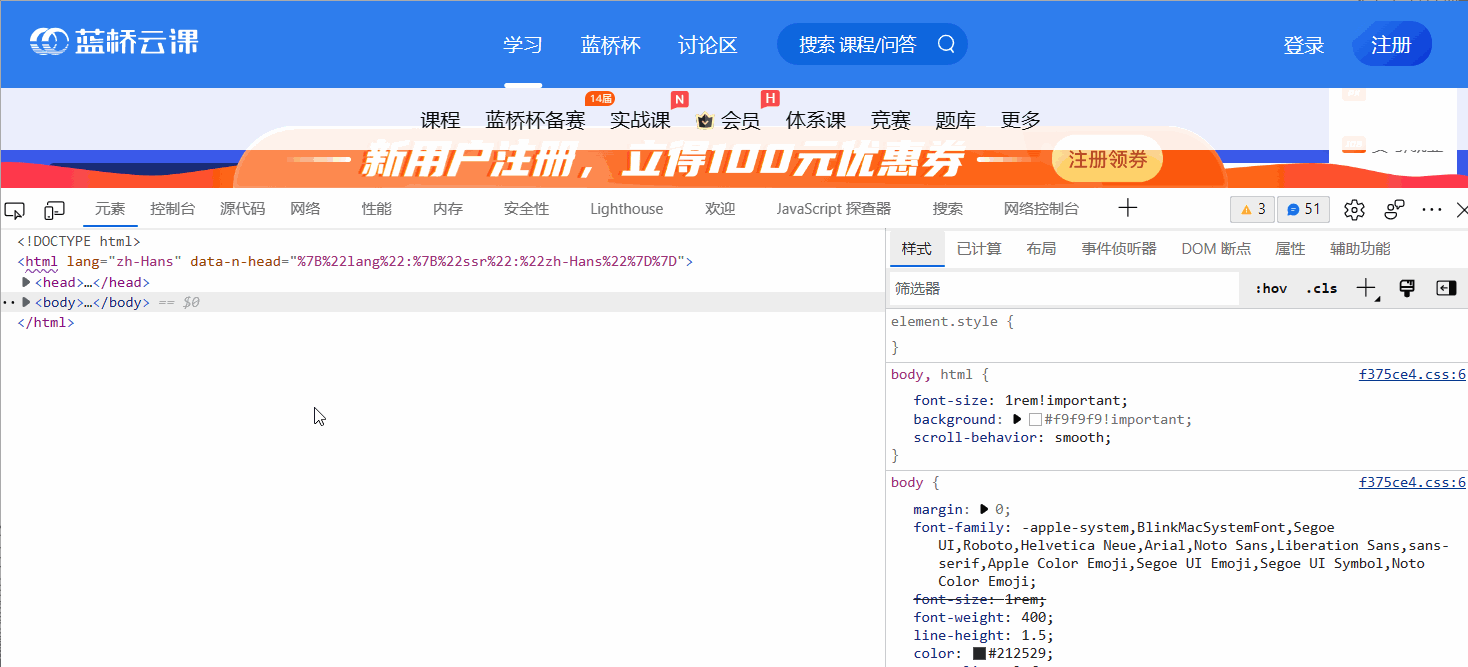The width and height of the screenshot is (1468, 667).
Task: Toggle computed styles sidebar icon
Action: pos(1446,288)
